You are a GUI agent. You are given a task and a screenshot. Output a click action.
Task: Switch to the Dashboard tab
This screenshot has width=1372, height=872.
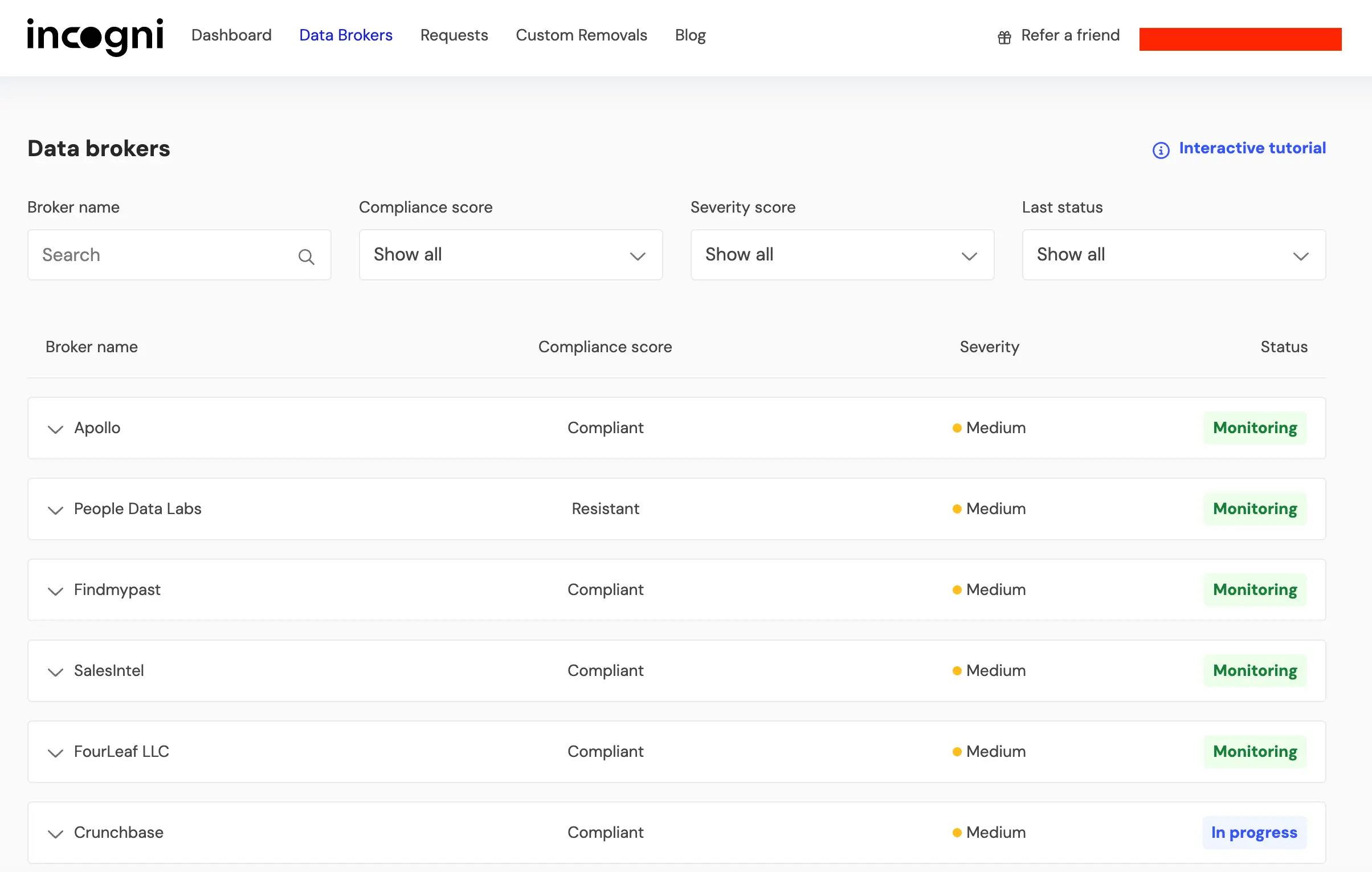pyautogui.click(x=231, y=35)
